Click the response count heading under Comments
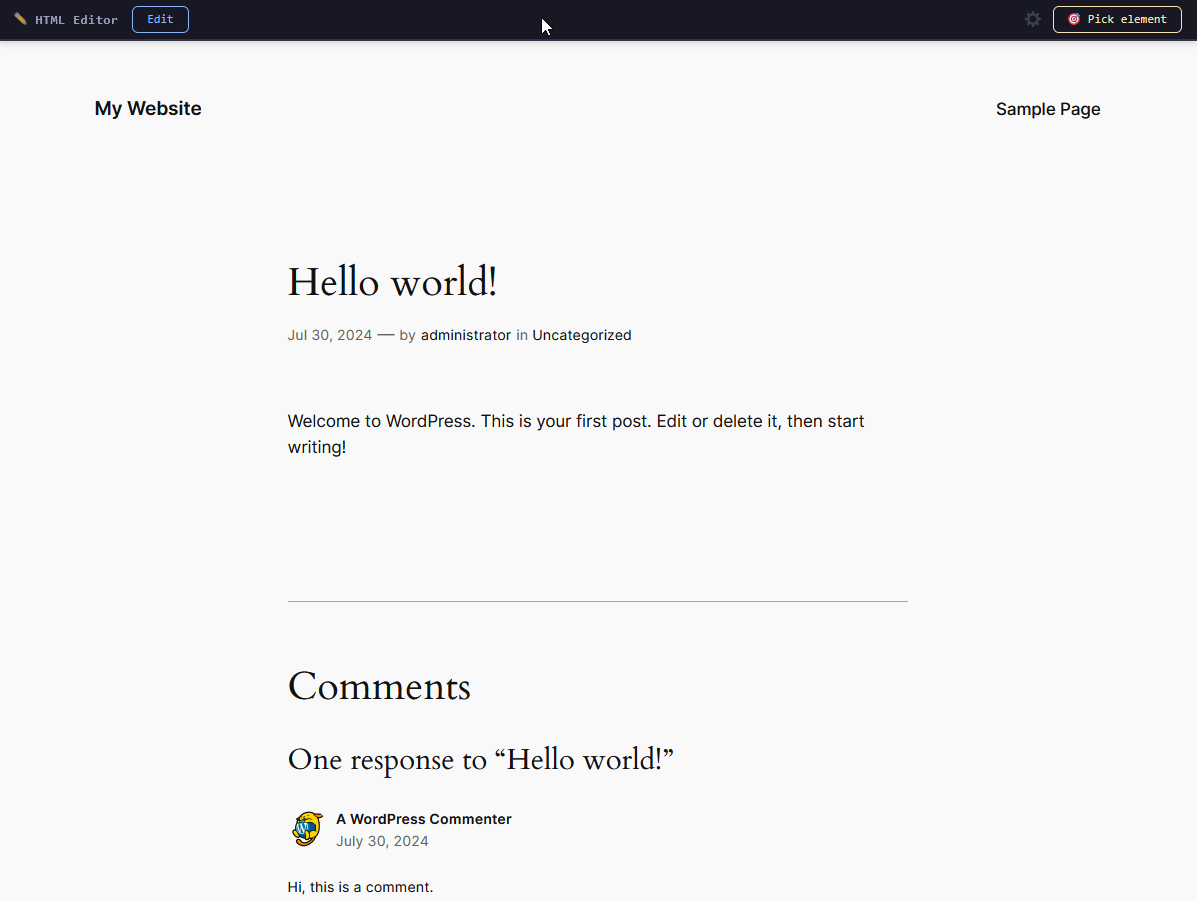Screen dimensions: 1197x901 (x=481, y=760)
